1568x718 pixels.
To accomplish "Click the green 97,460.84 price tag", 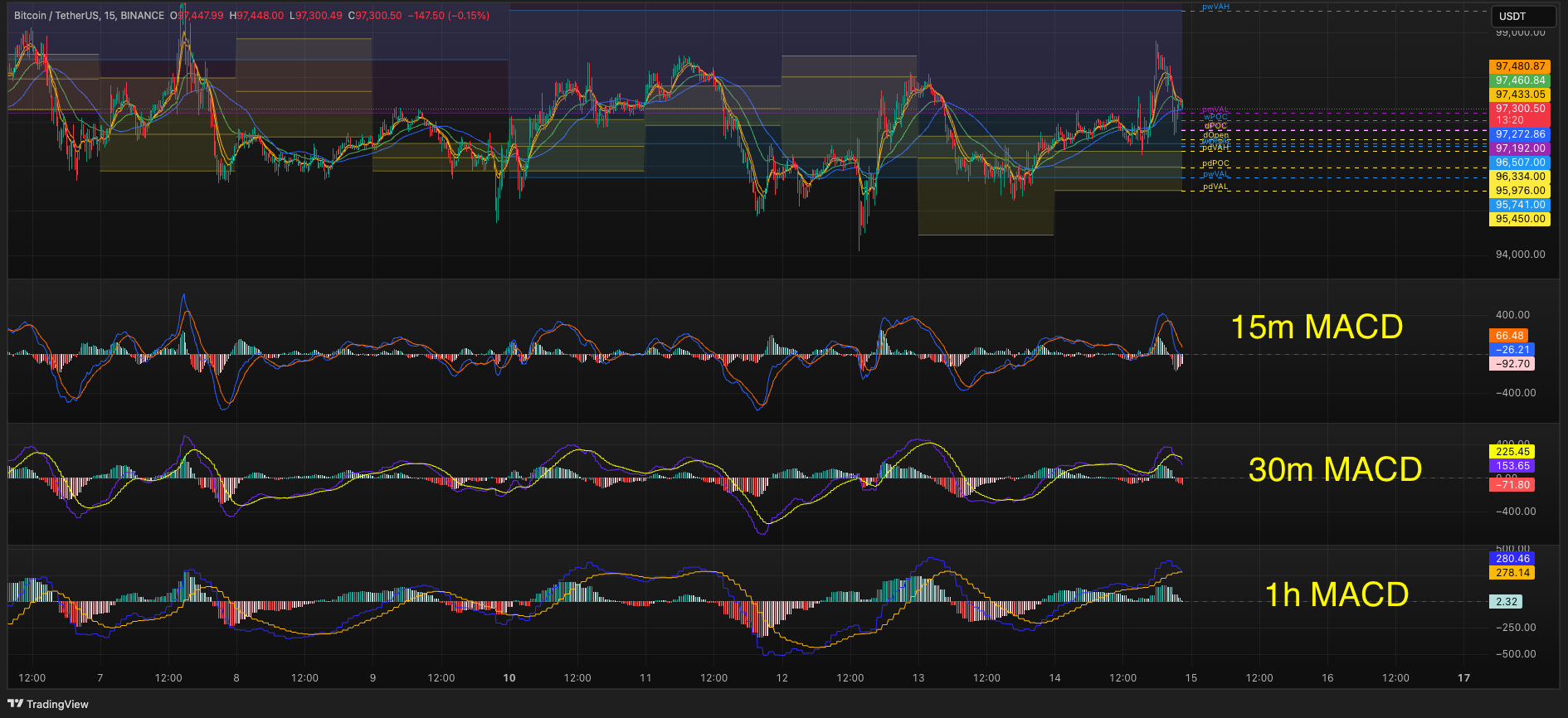I will coord(1520,80).
